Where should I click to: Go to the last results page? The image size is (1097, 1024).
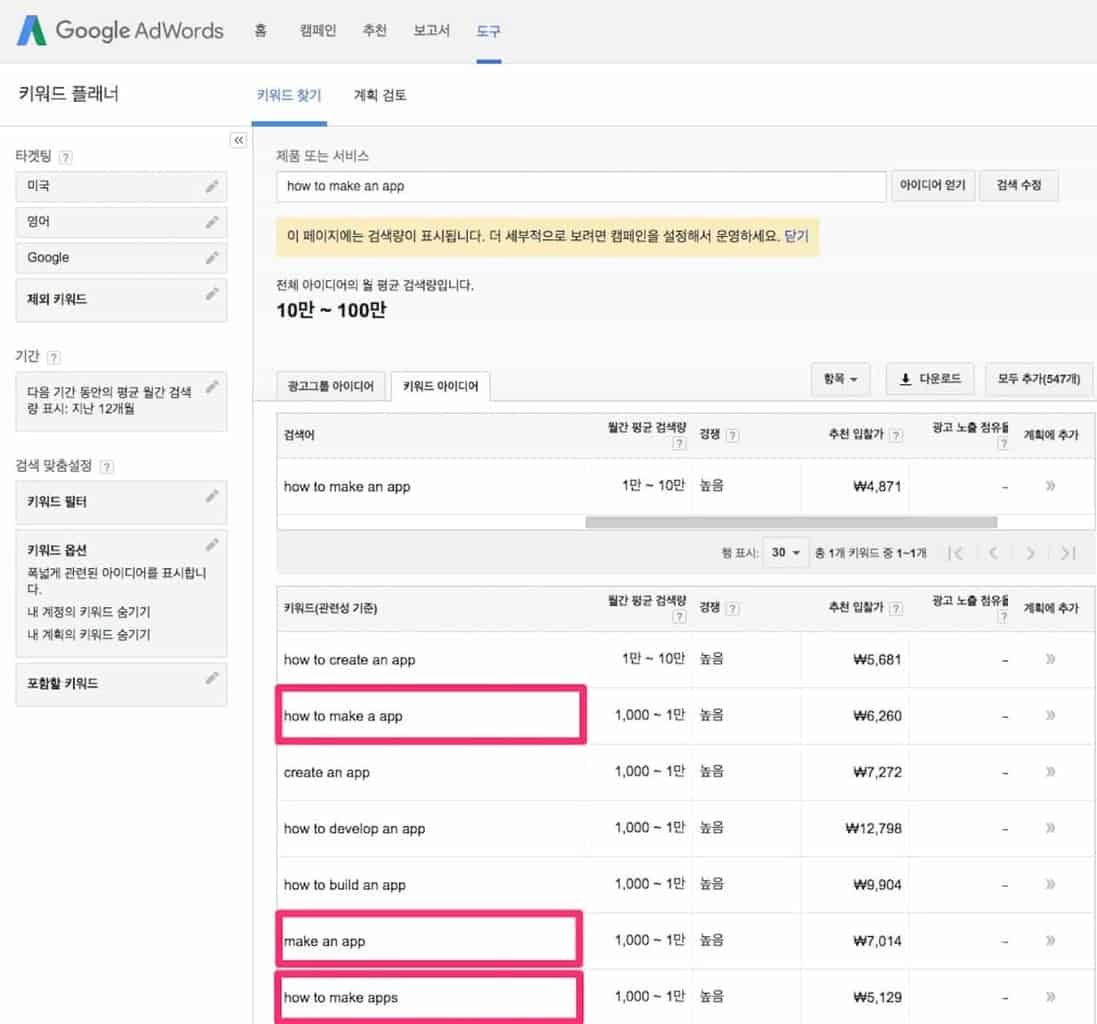[1068, 553]
